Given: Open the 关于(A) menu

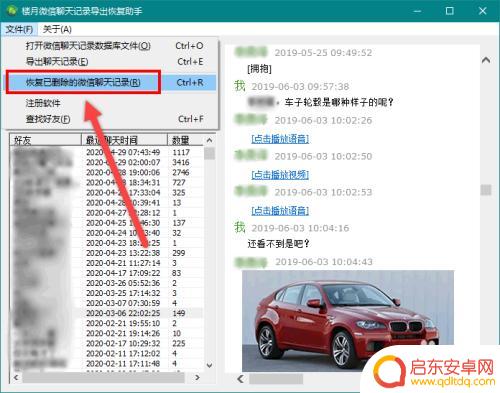Looking at the screenshot, I should (x=57, y=29).
